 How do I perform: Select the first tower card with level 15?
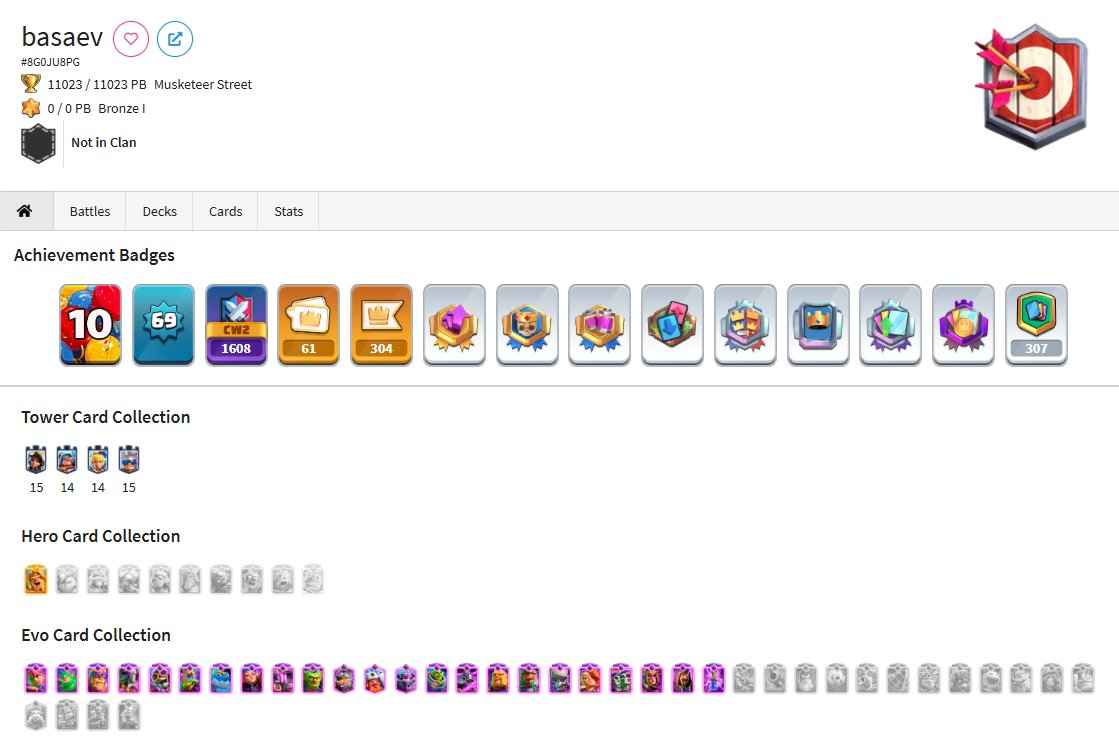point(36,460)
